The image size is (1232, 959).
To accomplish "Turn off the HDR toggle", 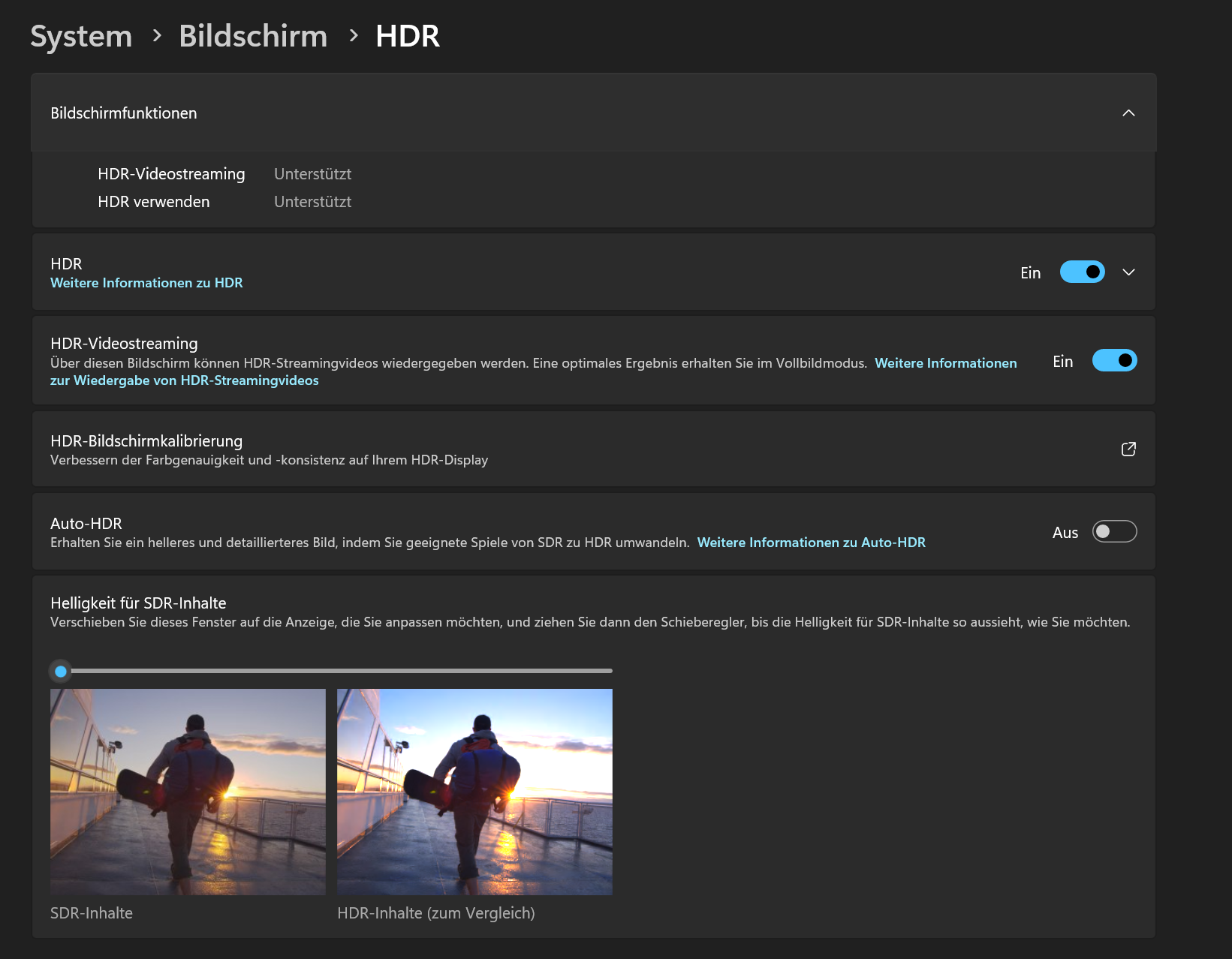I will pyautogui.click(x=1082, y=272).
